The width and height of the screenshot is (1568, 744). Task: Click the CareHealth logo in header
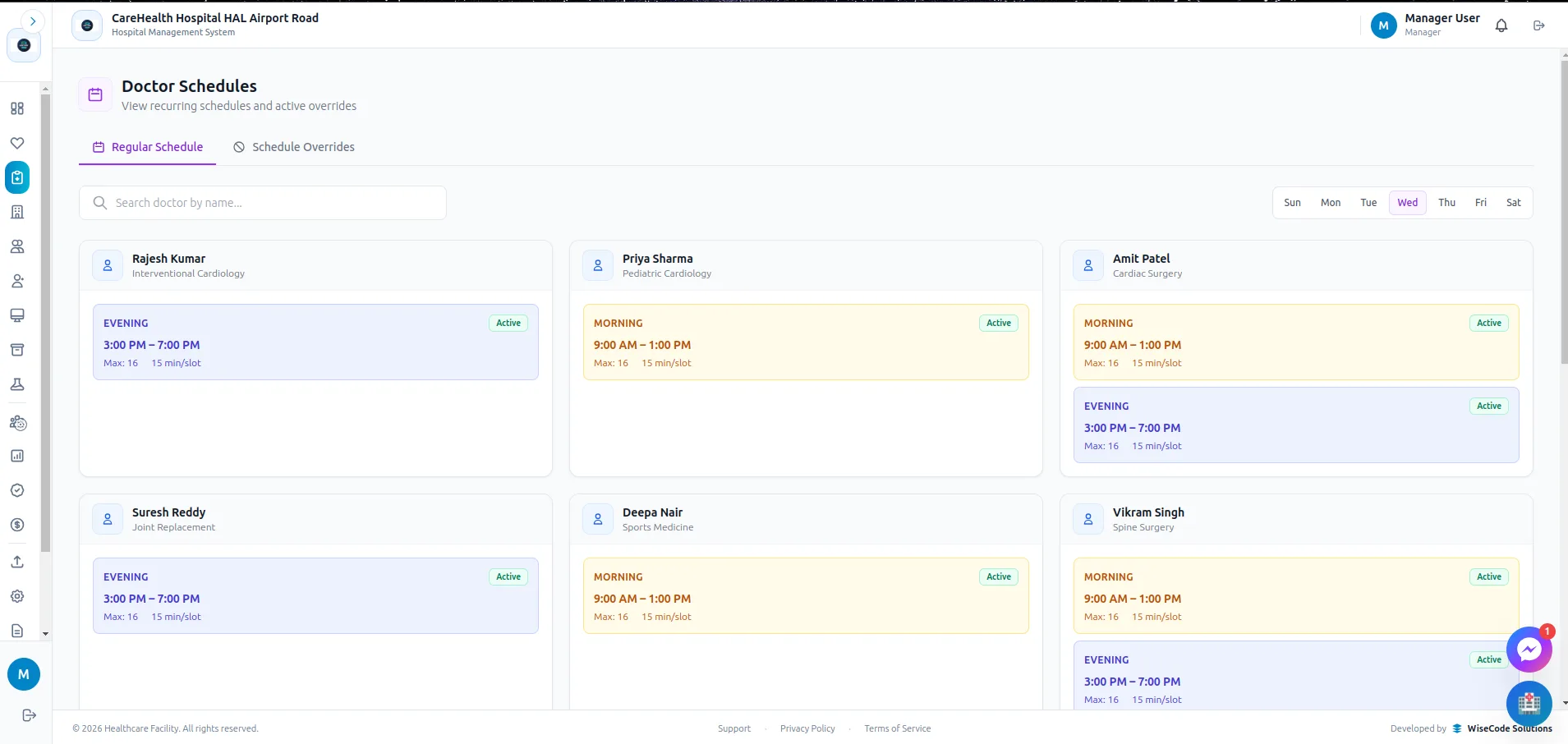87,25
